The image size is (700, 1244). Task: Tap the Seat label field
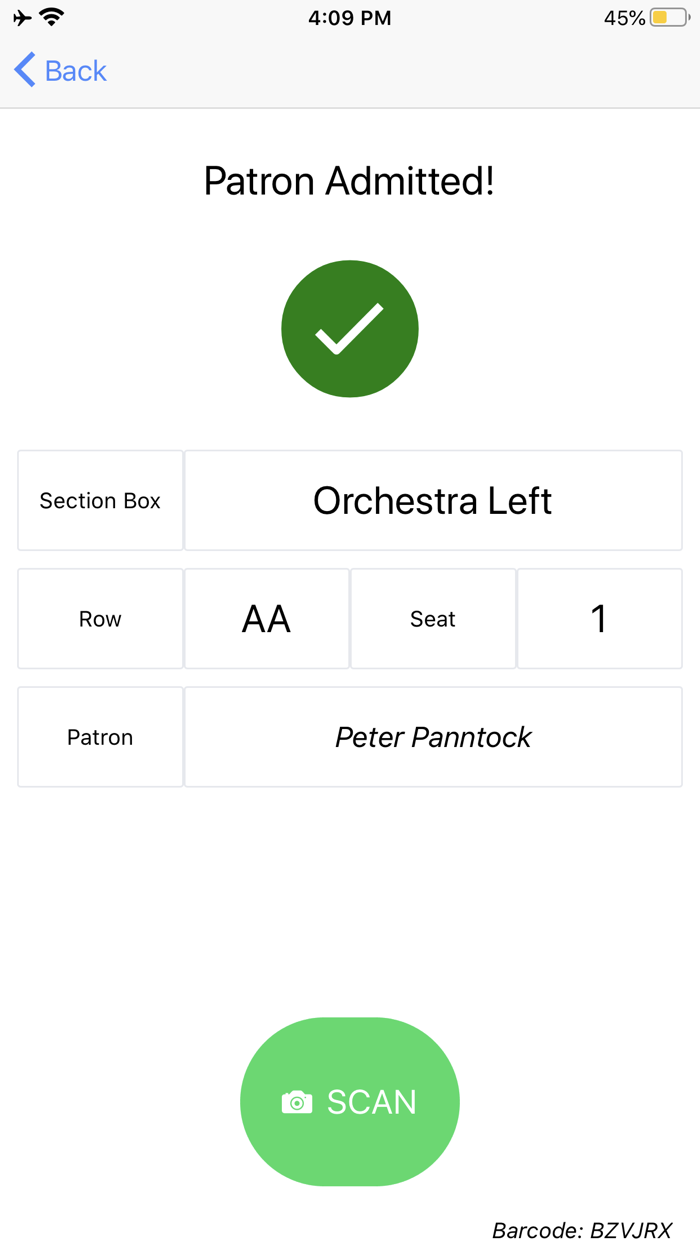pos(432,618)
